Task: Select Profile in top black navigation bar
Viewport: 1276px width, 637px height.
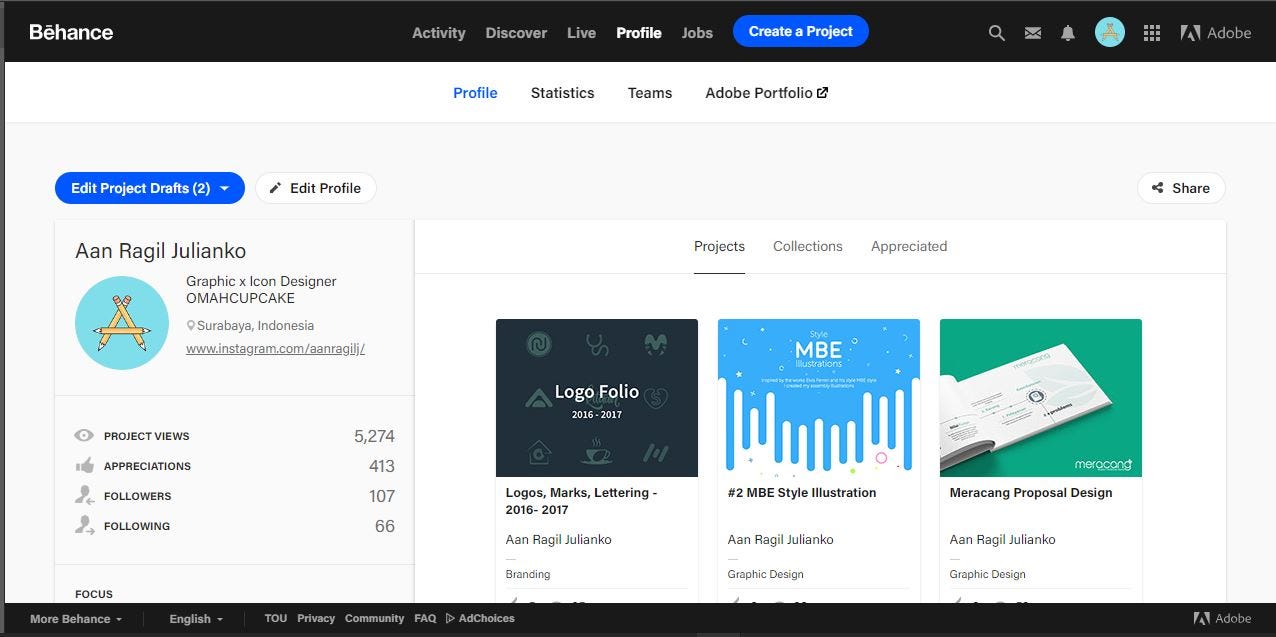Action: pos(639,33)
